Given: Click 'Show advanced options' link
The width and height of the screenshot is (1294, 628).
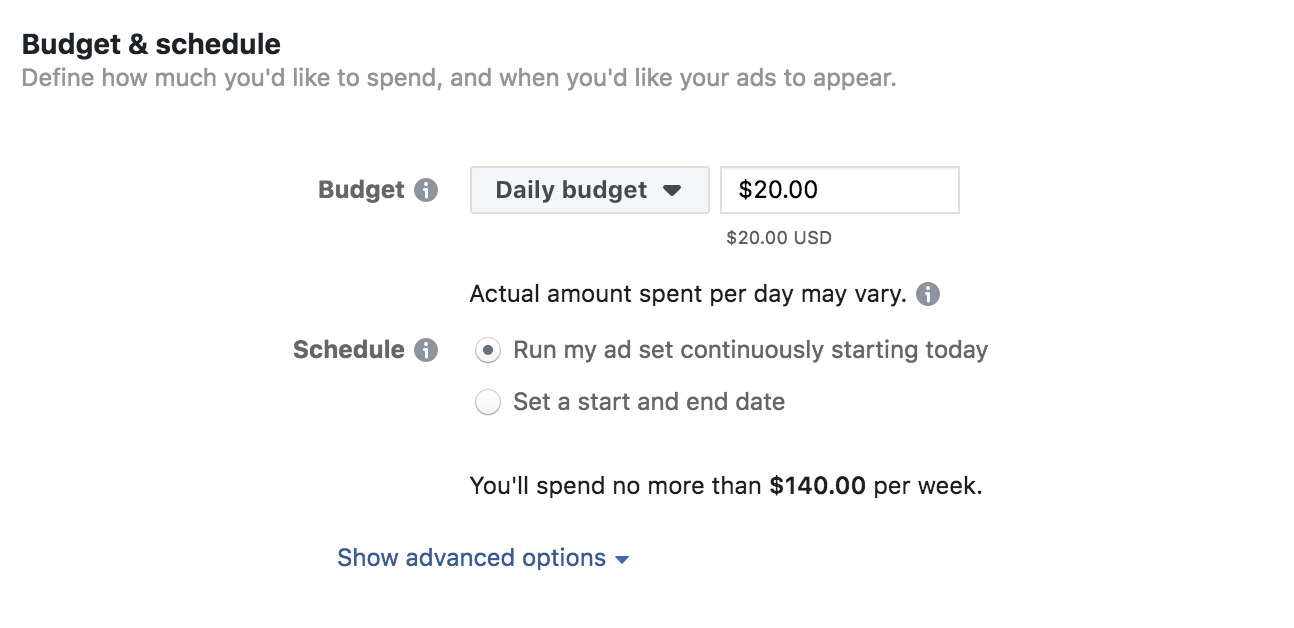Looking at the screenshot, I should (x=471, y=558).
